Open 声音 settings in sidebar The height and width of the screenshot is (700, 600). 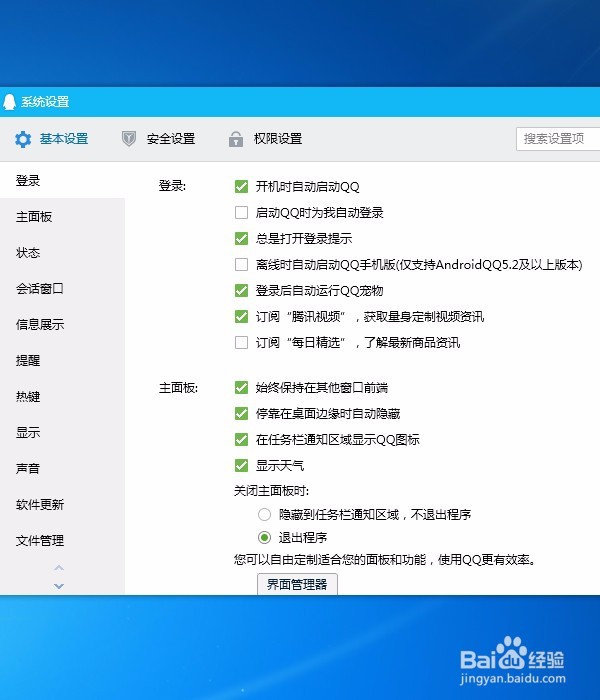point(28,469)
